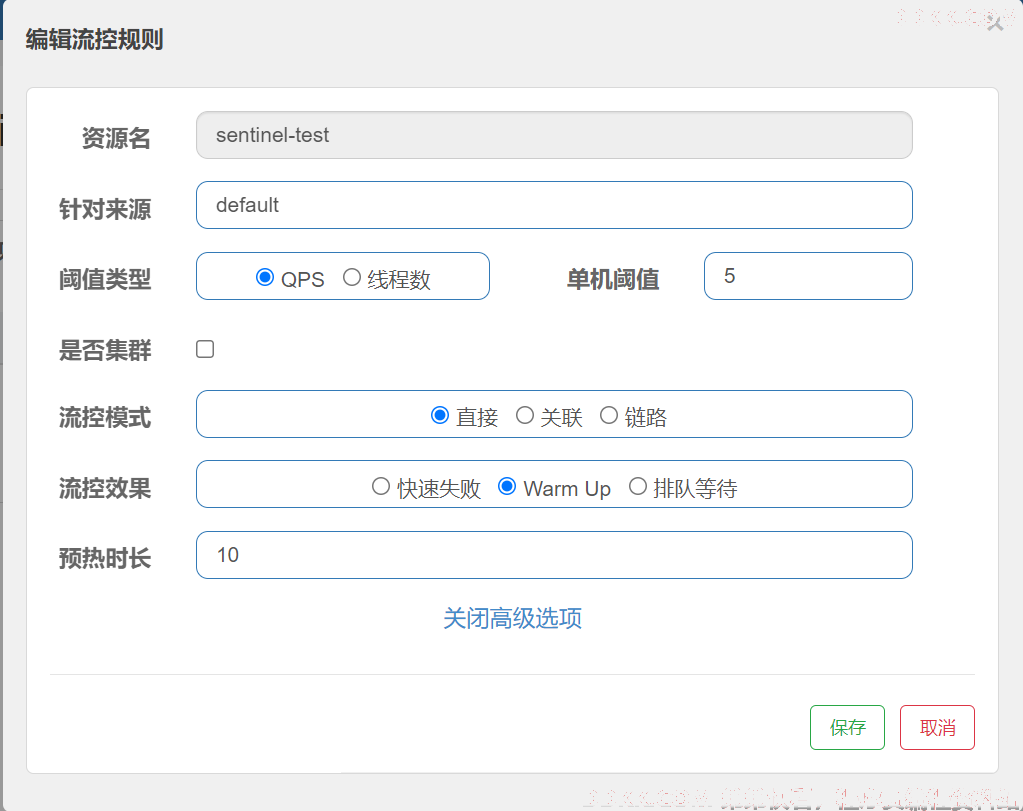Screen dimensions: 1023x811
Task: Focus the 预热时长 input with 10
Action: (554, 555)
